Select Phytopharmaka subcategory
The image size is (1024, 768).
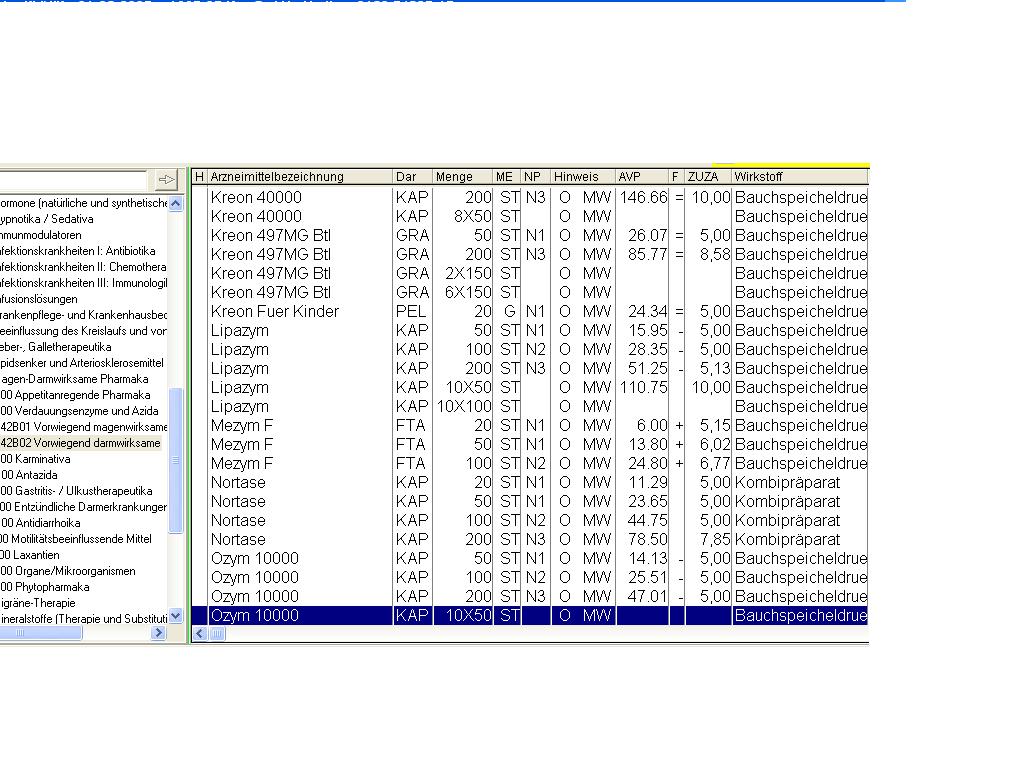click(x=45, y=587)
